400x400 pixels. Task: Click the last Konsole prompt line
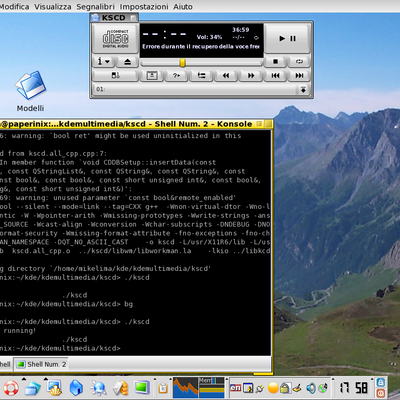(x=60, y=348)
